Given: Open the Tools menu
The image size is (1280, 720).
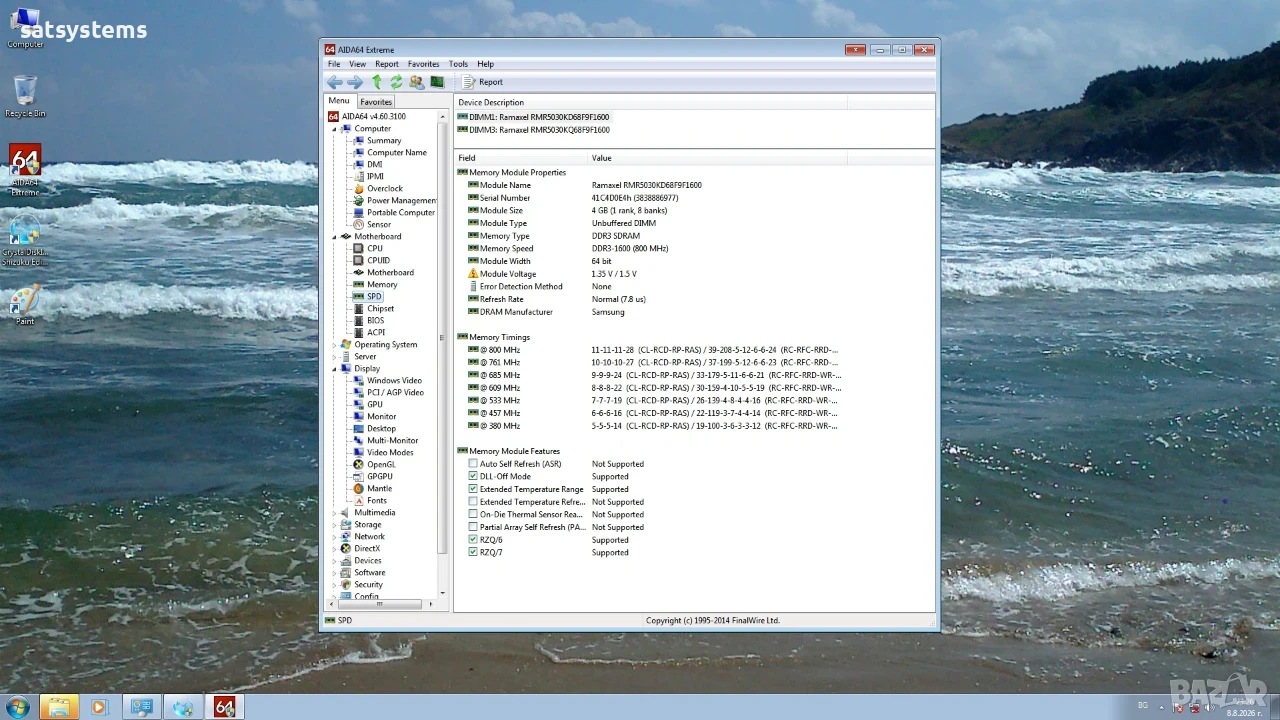Looking at the screenshot, I should coord(458,64).
